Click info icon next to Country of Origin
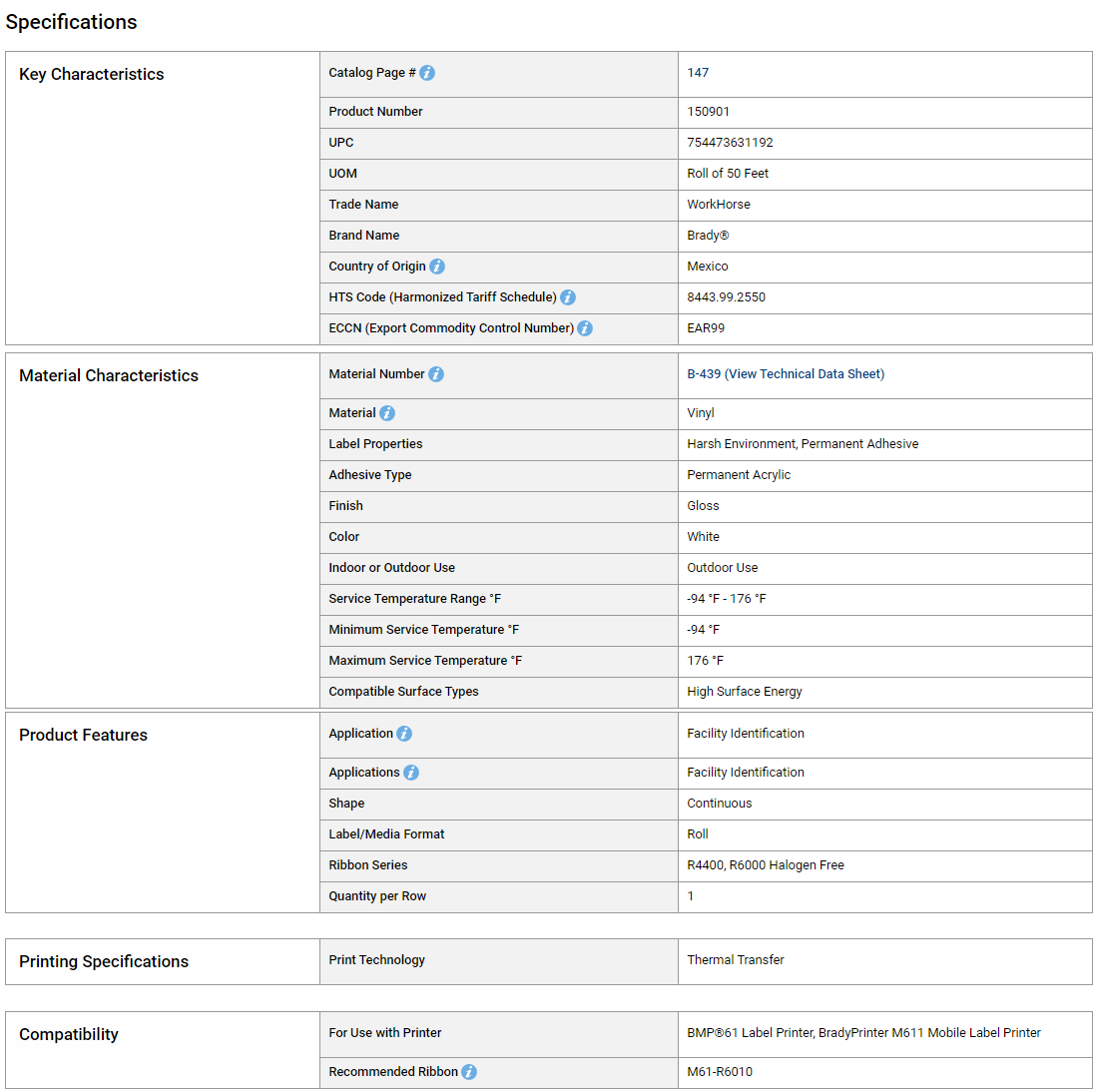Image resolution: width=1096 pixels, height=1092 pixels. point(437,267)
